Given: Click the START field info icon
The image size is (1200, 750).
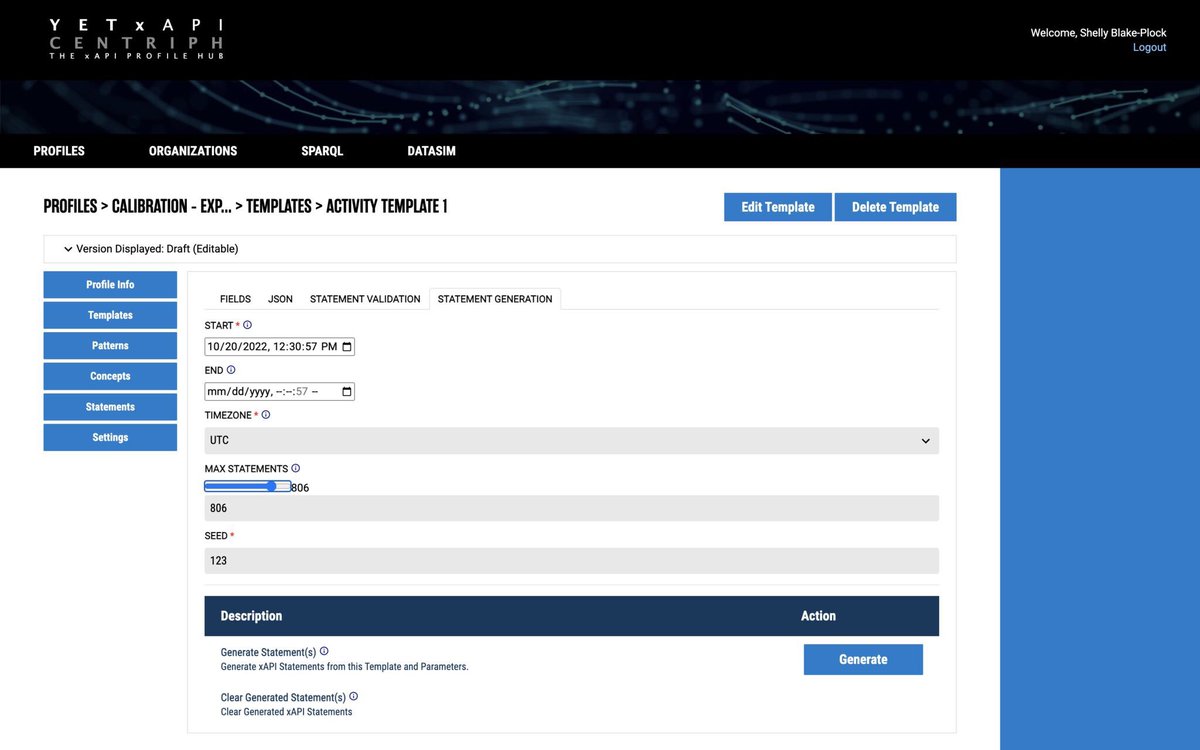Looking at the screenshot, I should (248, 325).
